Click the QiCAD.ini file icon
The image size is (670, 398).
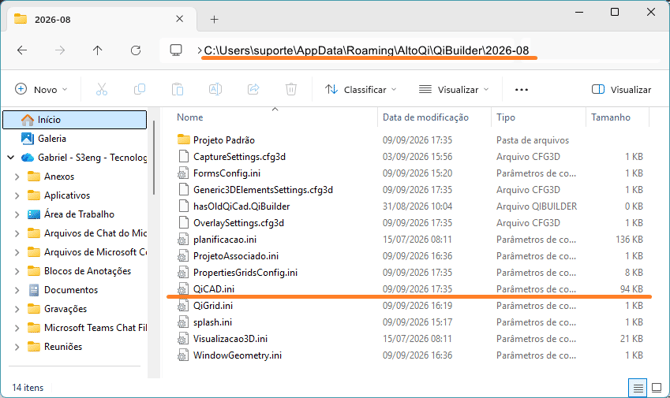click(183, 289)
